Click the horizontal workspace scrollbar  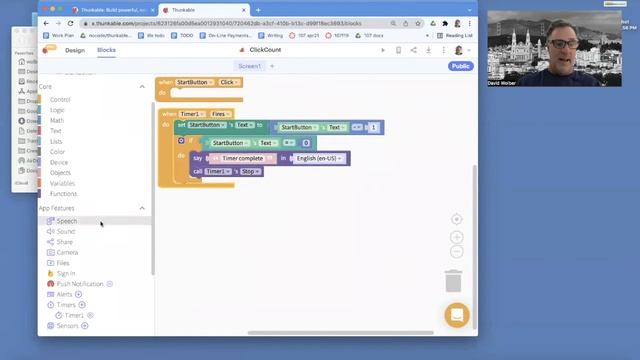pyautogui.click(x=340, y=333)
